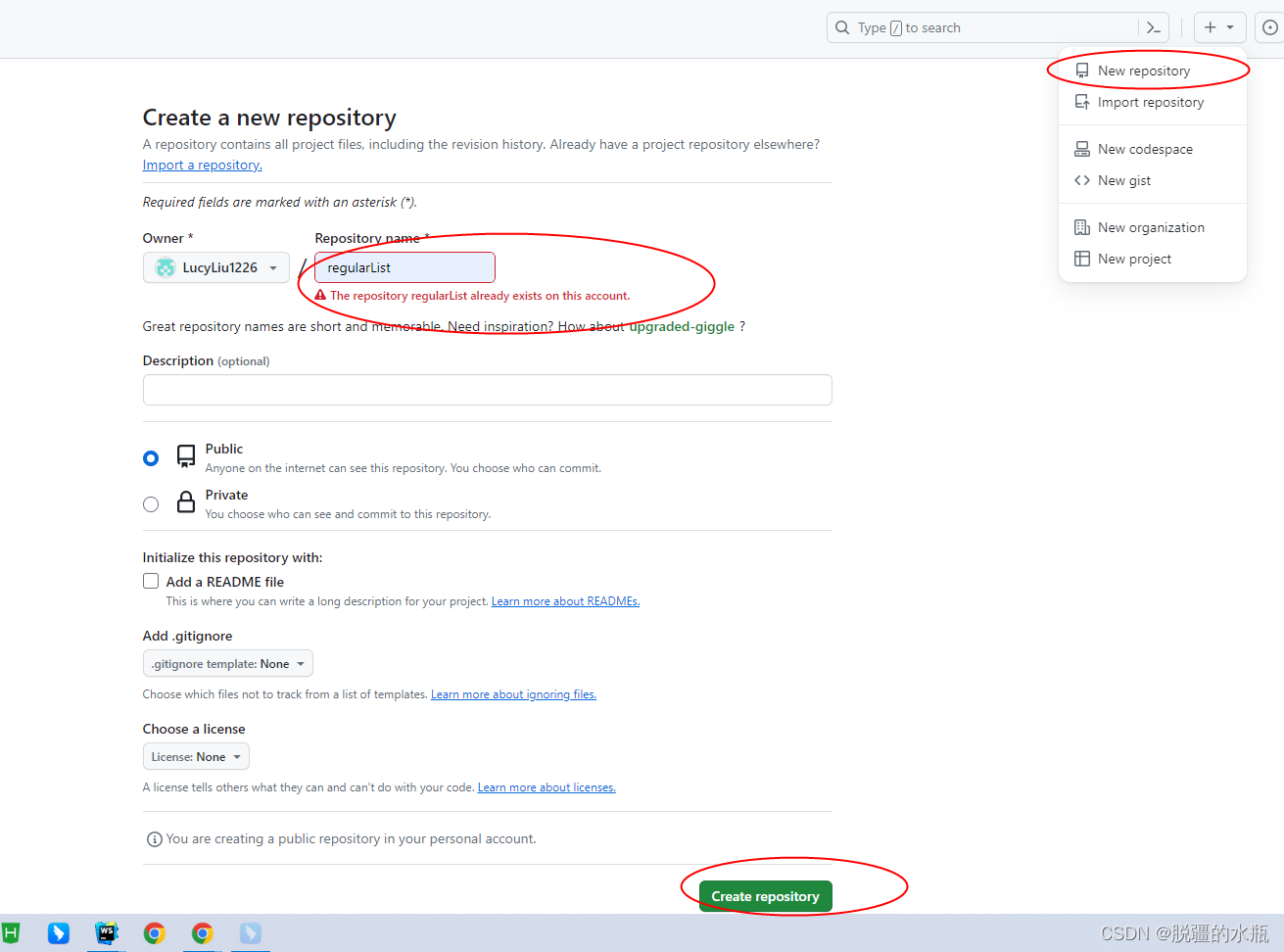The image size is (1284, 952).
Task: Open Learn more about ignoring files link
Action: point(513,694)
